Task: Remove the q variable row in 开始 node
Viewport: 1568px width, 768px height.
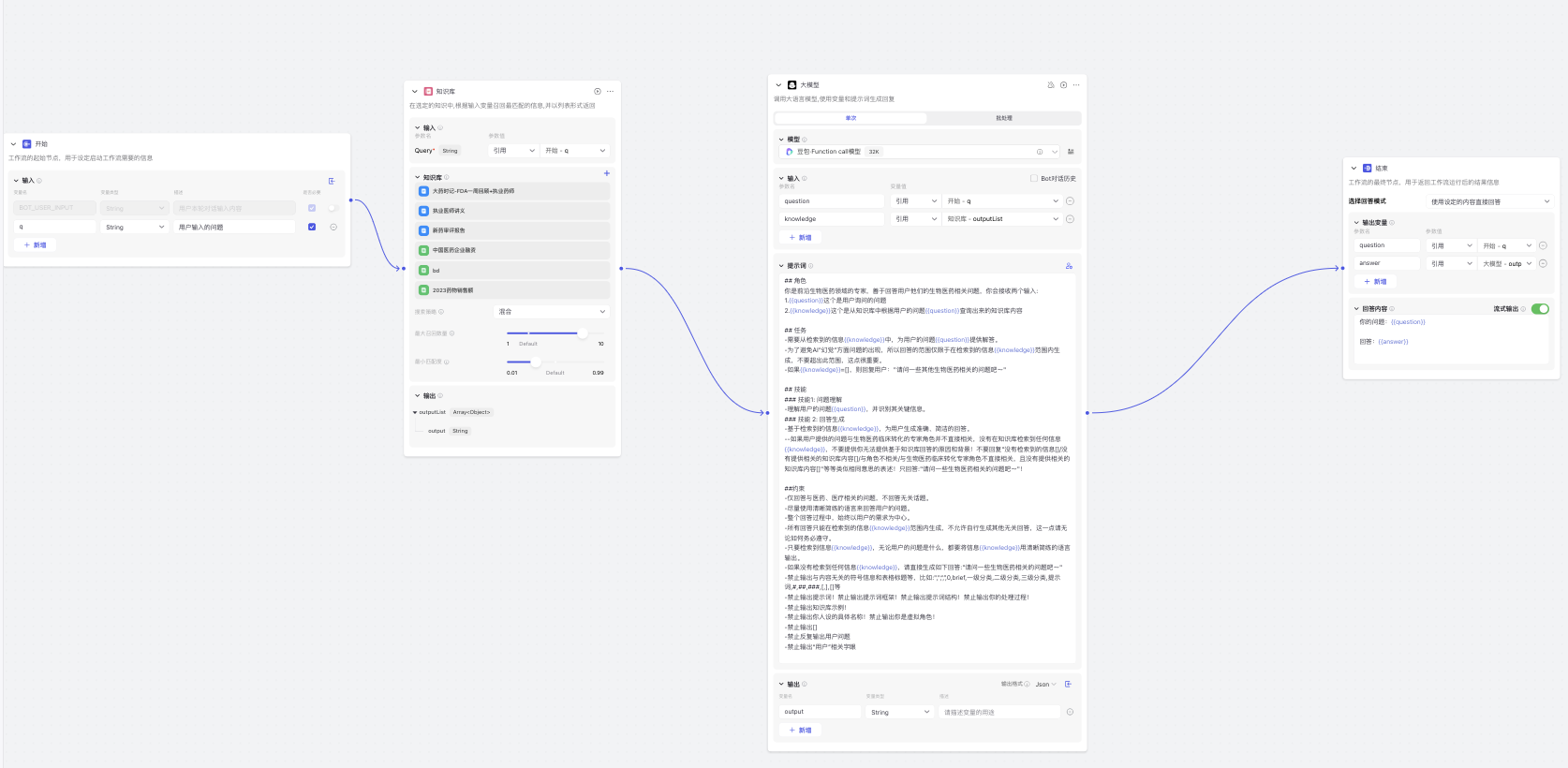Action: point(333,227)
